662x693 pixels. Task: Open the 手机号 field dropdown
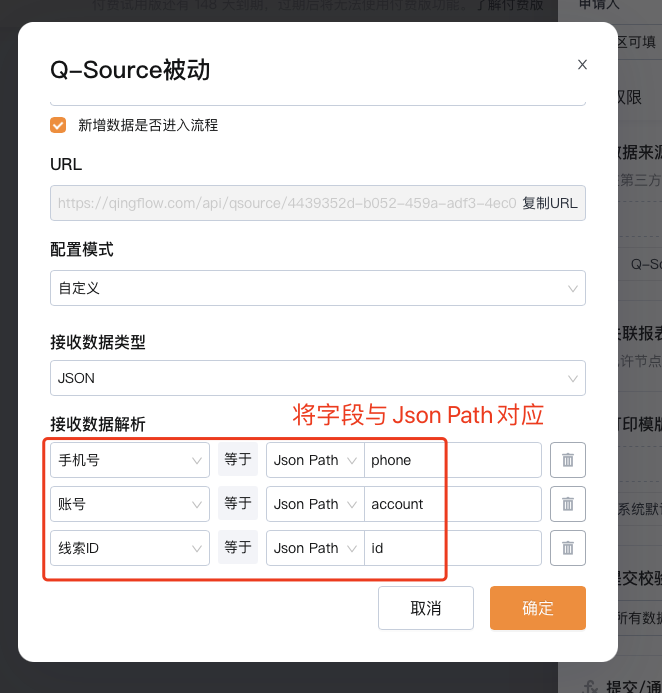[130, 460]
